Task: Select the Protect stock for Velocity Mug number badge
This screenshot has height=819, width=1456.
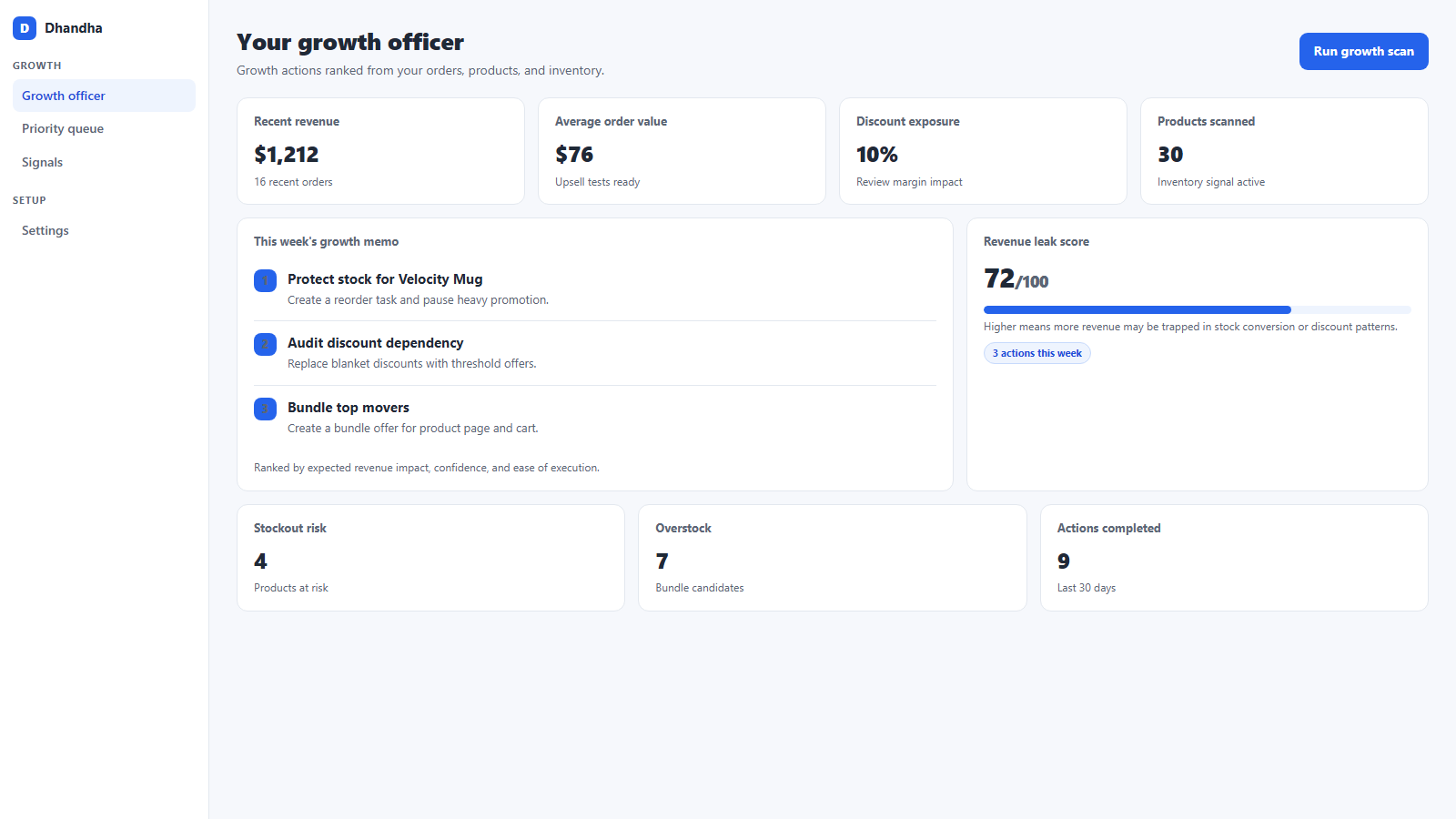Action: coord(265,280)
